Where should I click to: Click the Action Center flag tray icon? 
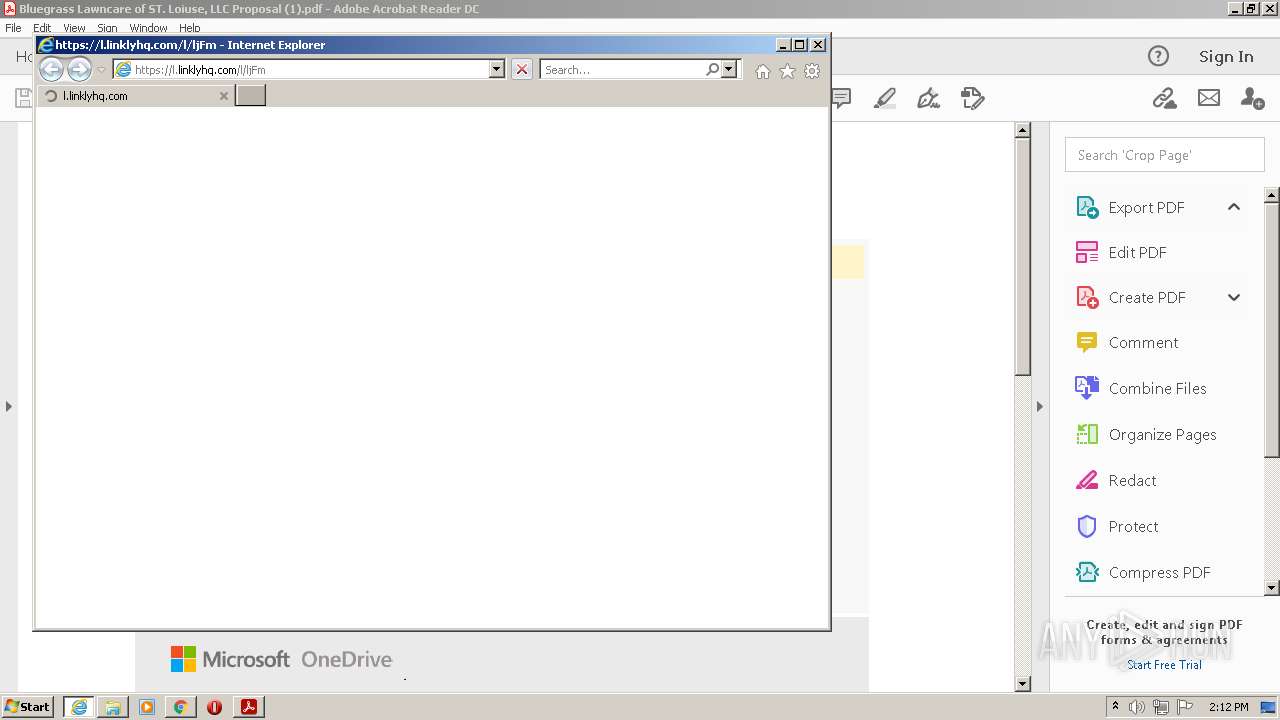point(1185,707)
